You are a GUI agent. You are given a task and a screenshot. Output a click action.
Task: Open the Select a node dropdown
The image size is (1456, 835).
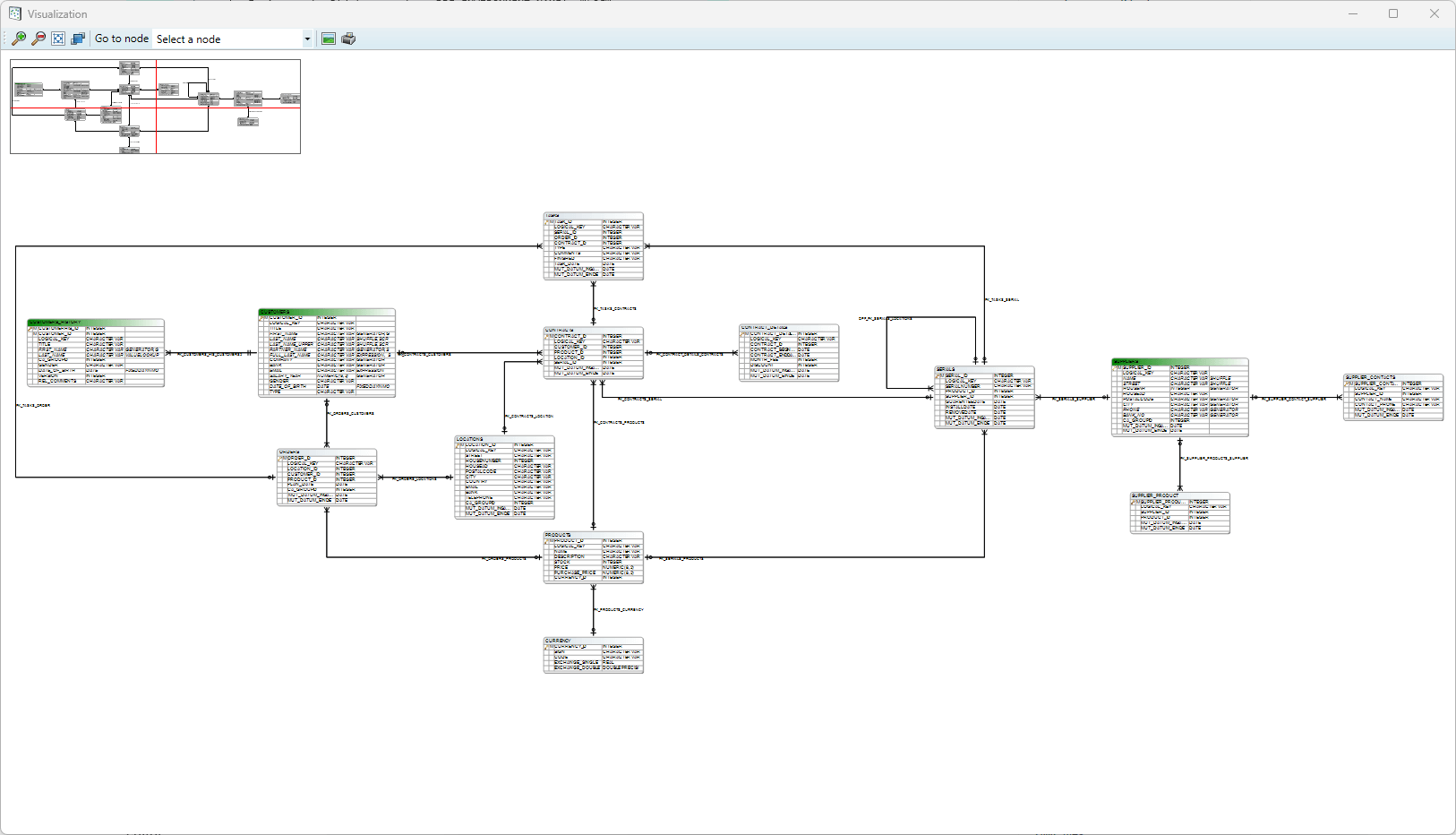(x=307, y=39)
